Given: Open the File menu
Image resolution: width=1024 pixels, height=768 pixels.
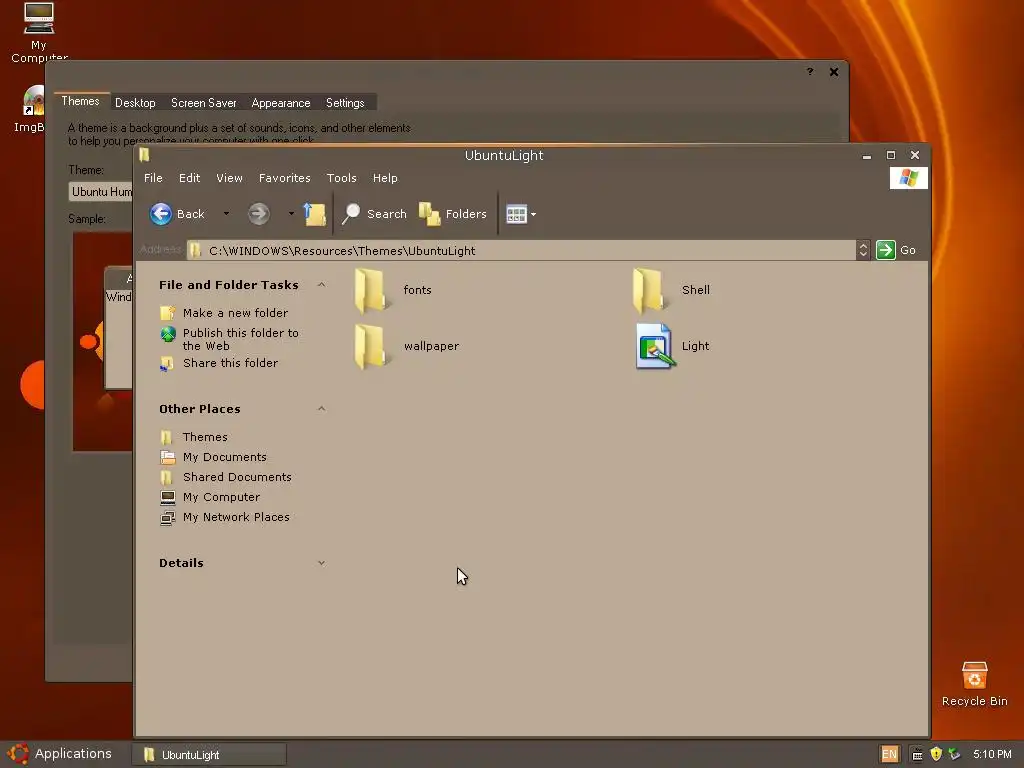Looking at the screenshot, I should 153,178.
